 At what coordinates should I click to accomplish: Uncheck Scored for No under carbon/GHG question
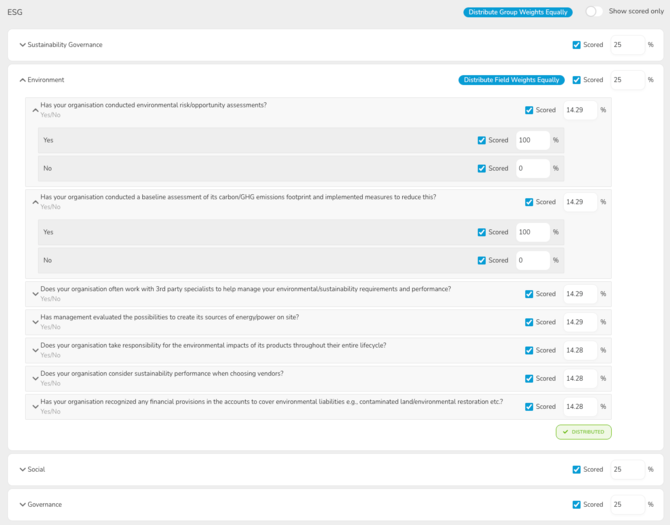482,260
